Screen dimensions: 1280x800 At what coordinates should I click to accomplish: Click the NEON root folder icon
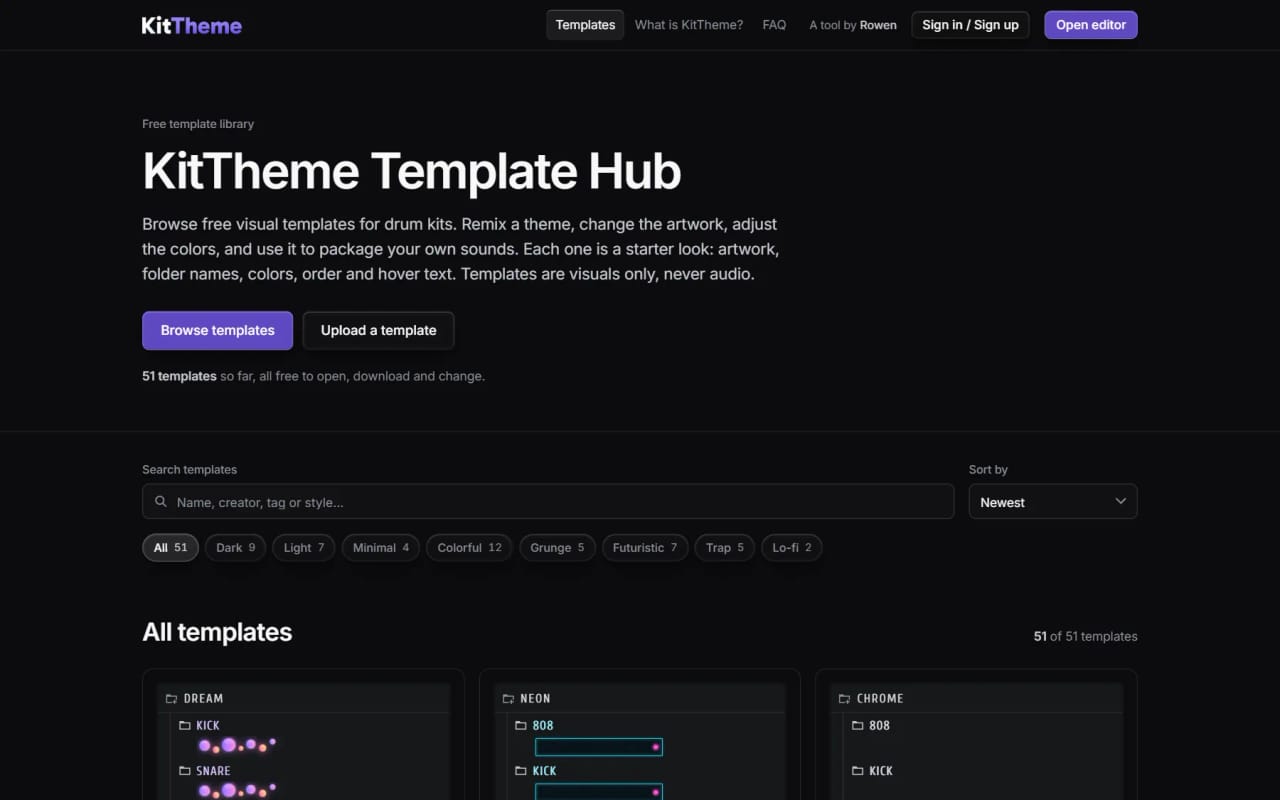click(509, 698)
